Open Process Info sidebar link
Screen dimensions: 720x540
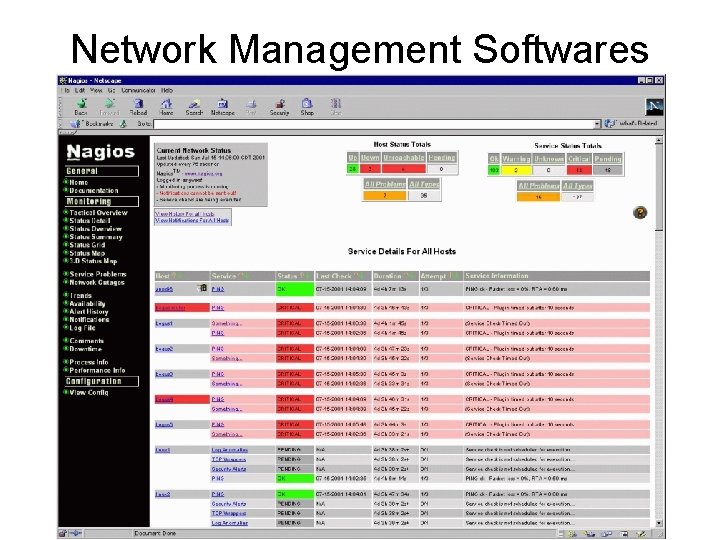(89, 362)
